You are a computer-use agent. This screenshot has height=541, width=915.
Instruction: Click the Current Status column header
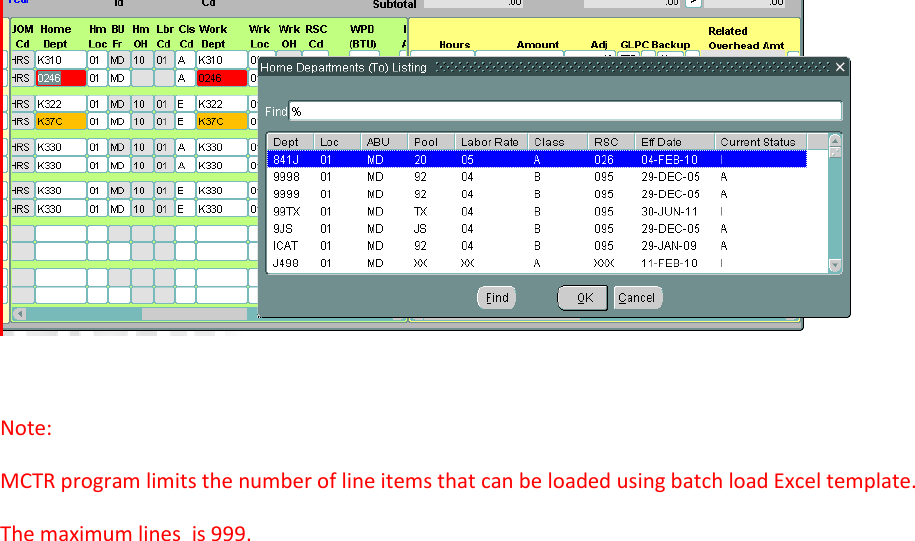[761, 142]
